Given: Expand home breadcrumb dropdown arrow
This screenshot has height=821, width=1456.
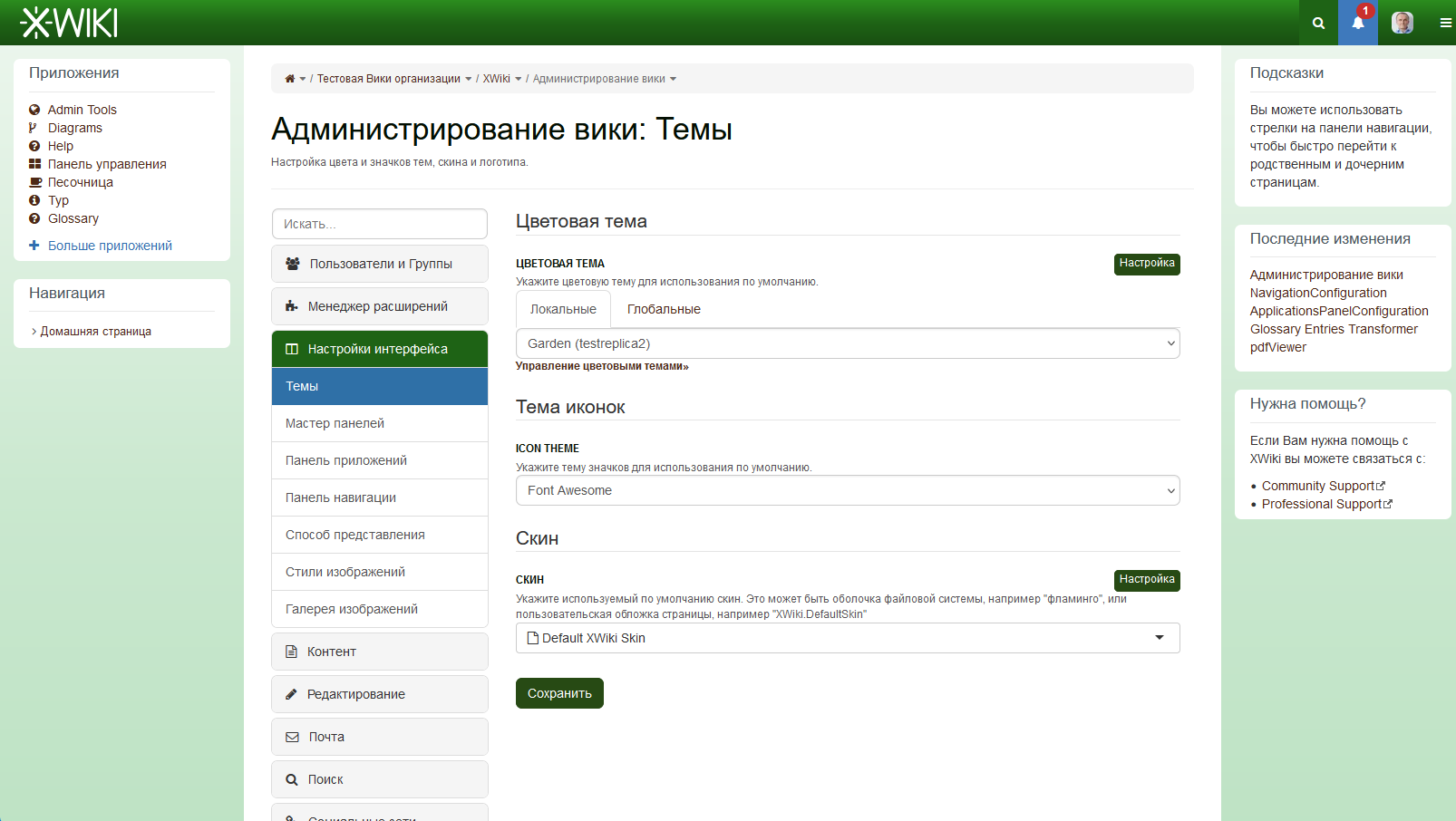Looking at the screenshot, I should [303, 79].
